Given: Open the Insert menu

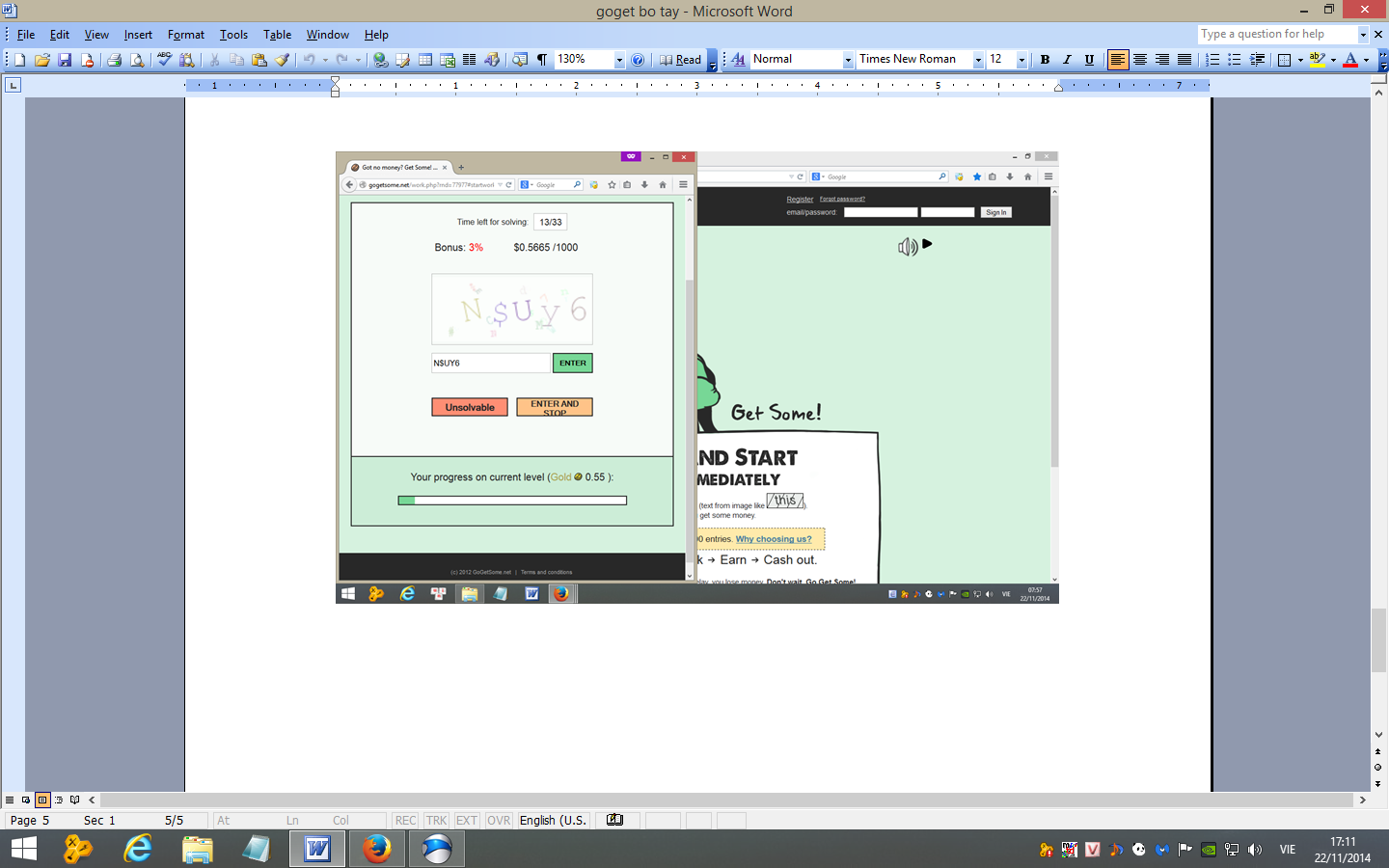Looking at the screenshot, I should 138,35.
